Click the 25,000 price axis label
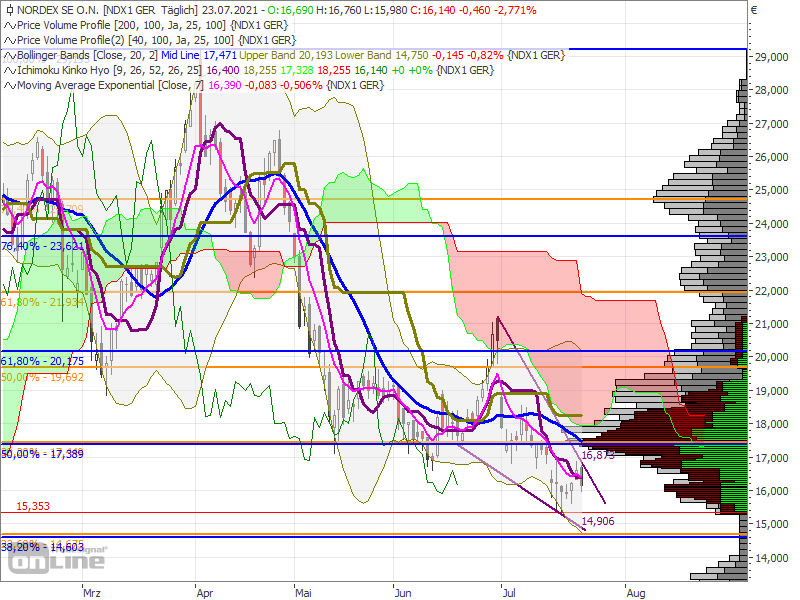The width and height of the screenshot is (800, 600). [771, 190]
